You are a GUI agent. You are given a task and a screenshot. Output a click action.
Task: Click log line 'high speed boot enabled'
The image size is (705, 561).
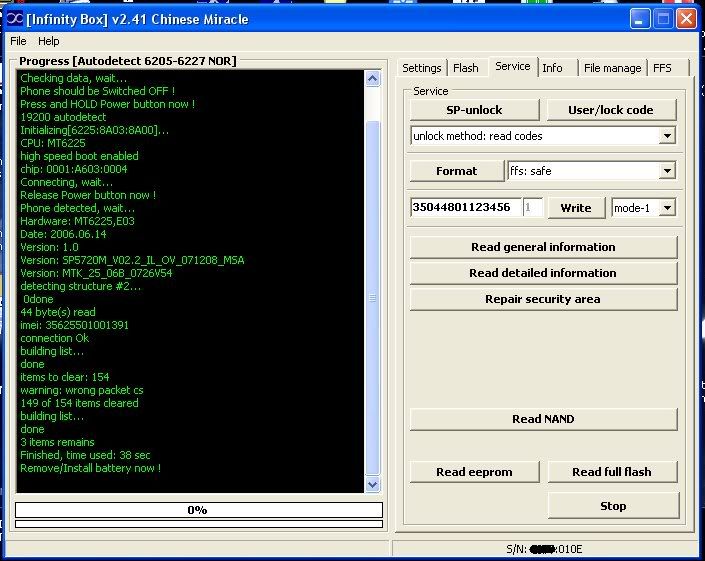tap(79, 156)
